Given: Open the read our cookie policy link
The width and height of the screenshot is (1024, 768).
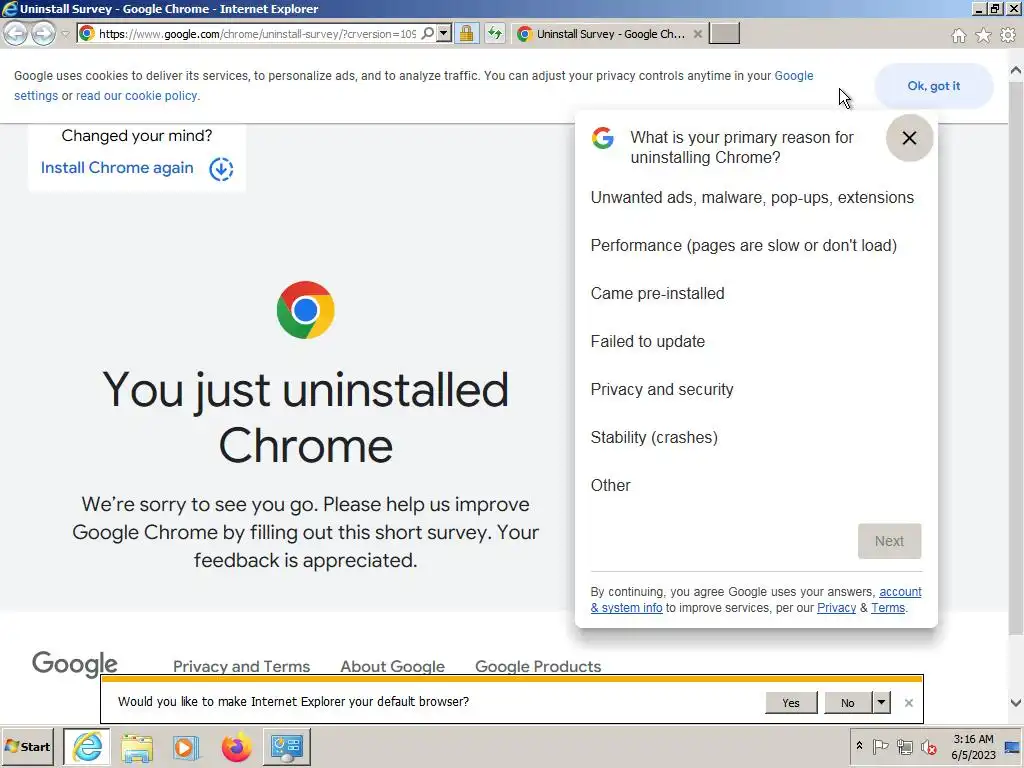Looking at the screenshot, I should (137, 96).
